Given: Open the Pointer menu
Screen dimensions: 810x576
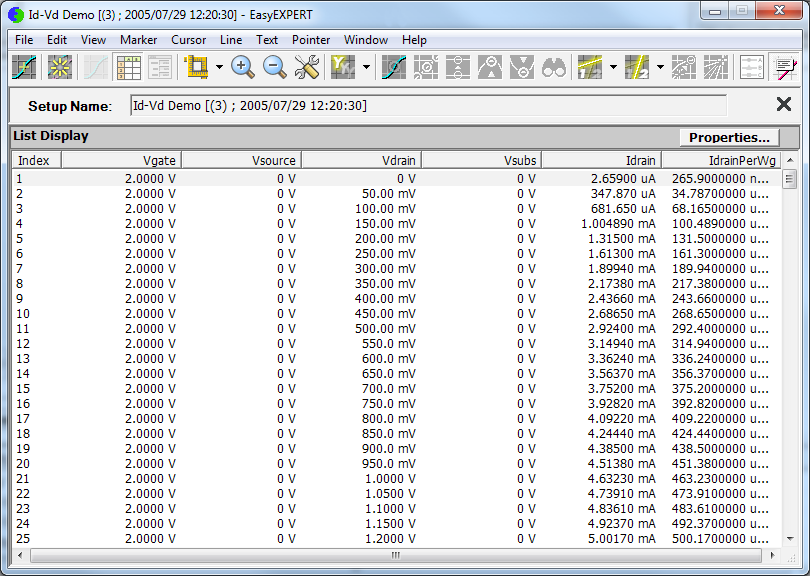Looking at the screenshot, I should click(311, 40).
